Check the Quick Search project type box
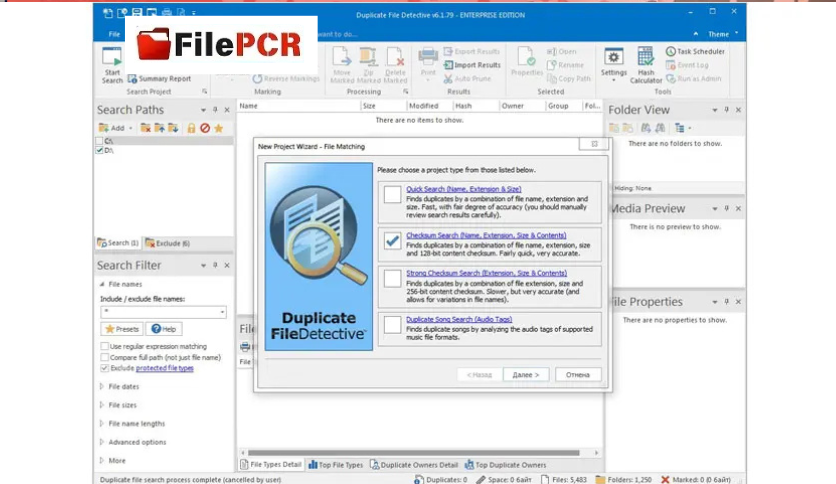The width and height of the screenshot is (836, 484). pyautogui.click(x=392, y=194)
